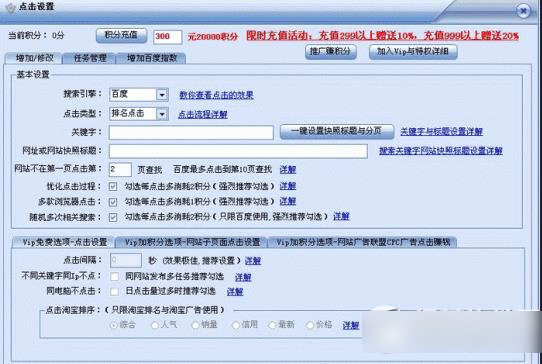Open 详解 link for 多款浏览器点击
Viewport: 542px width, 364px height.
tap(288, 201)
